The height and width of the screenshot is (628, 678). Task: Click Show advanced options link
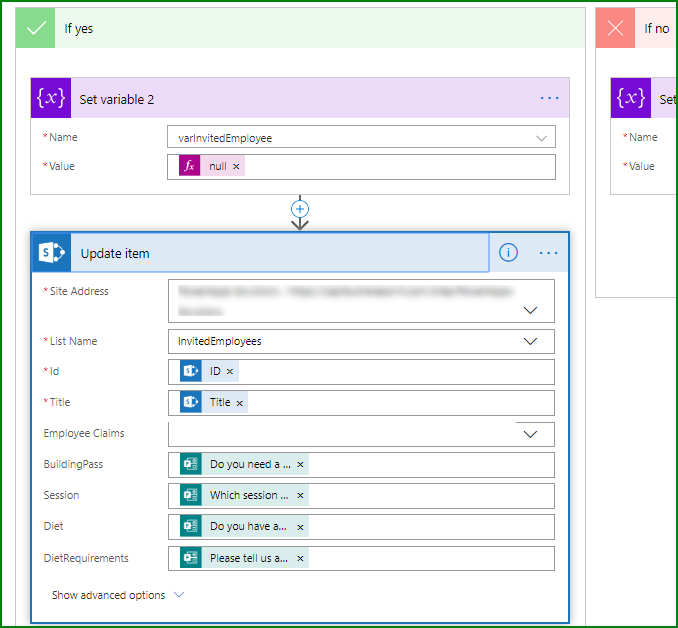pyautogui.click(x=108, y=596)
